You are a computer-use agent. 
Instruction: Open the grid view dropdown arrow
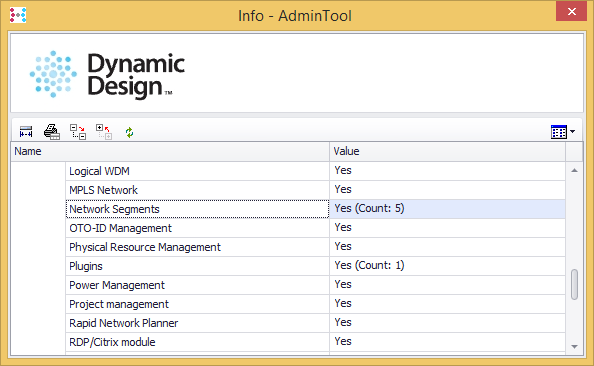coord(572,131)
